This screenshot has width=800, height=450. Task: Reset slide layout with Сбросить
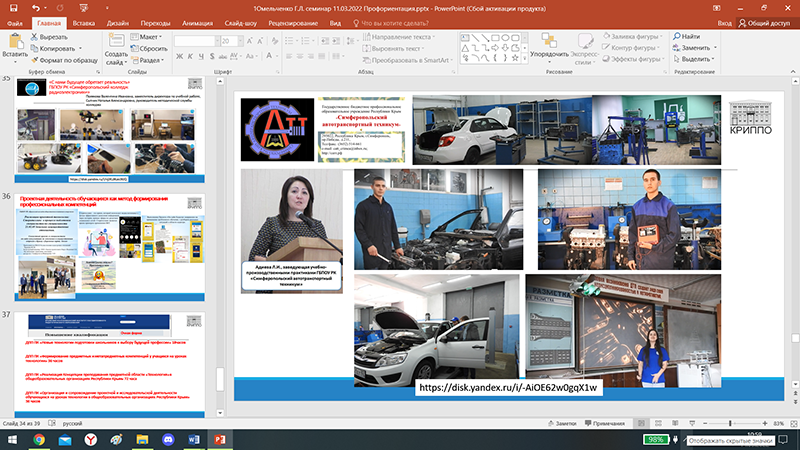pyautogui.click(x=149, y=48)
